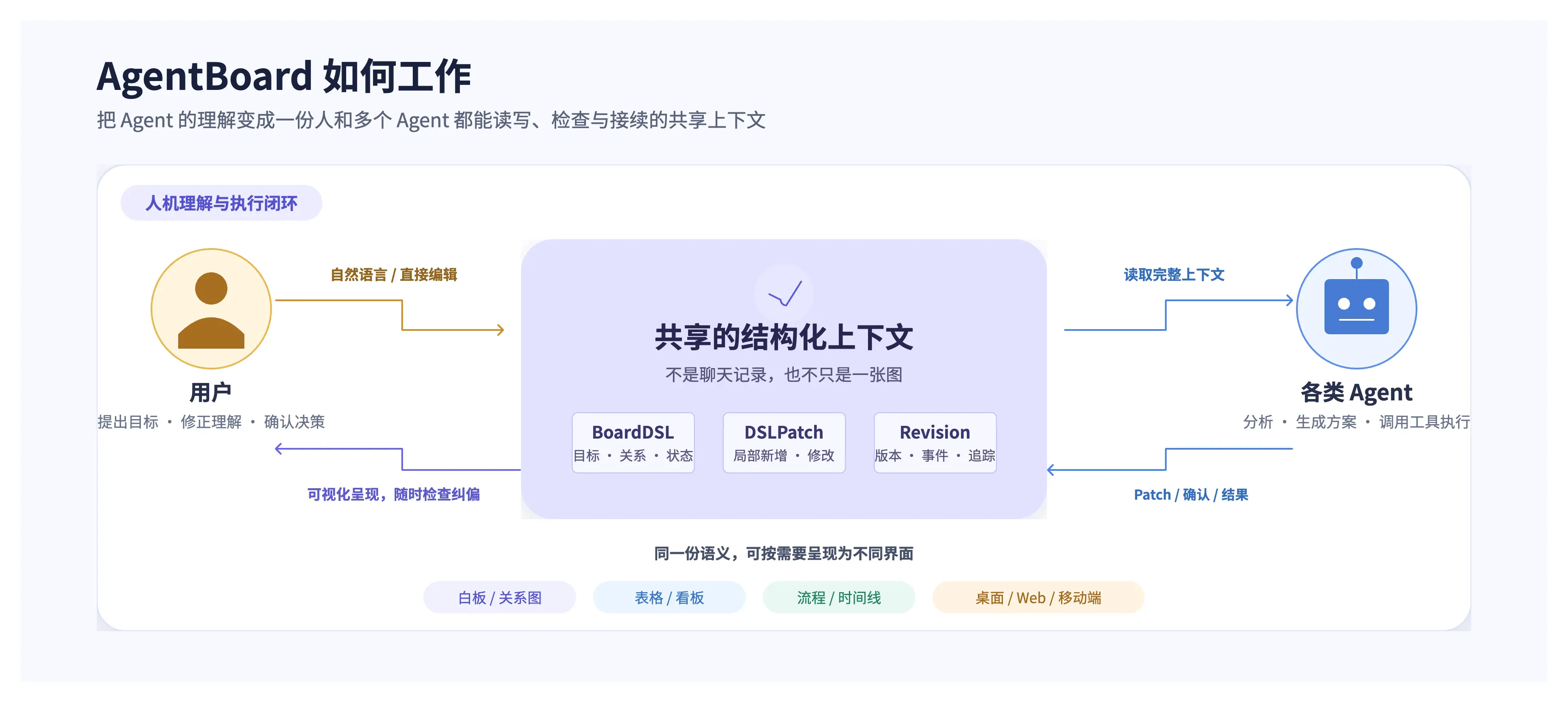Select the DSLPatch card
Screen dimensions: 1568x702
pos(784,443)
